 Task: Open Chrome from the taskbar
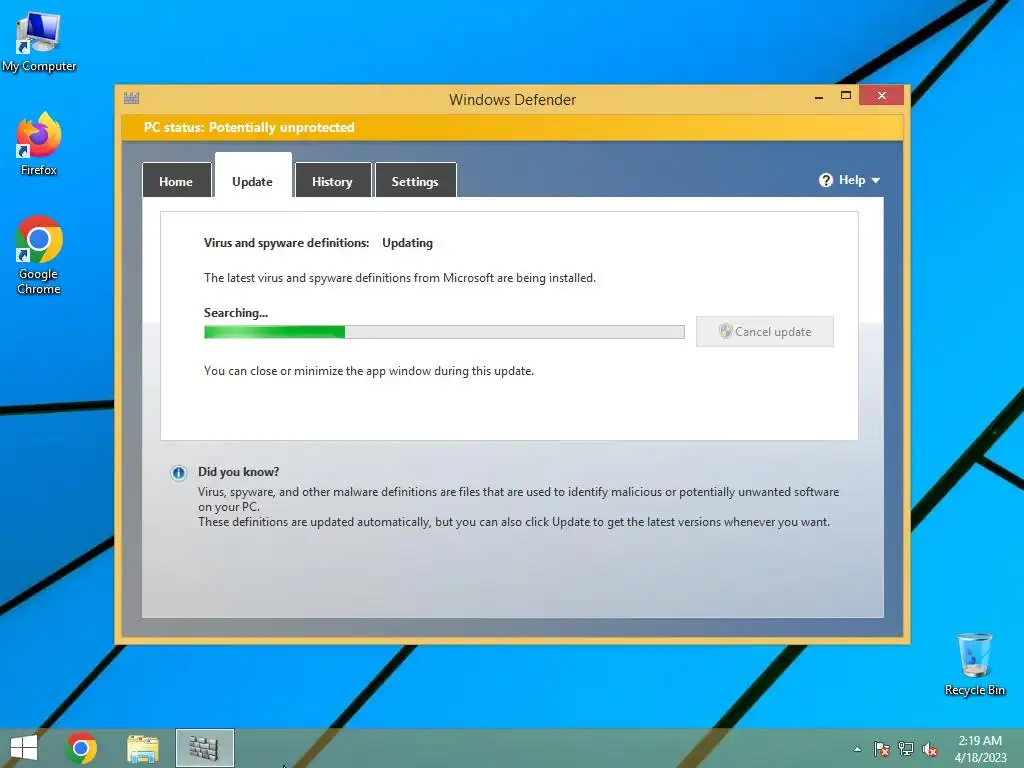point(81,748)
